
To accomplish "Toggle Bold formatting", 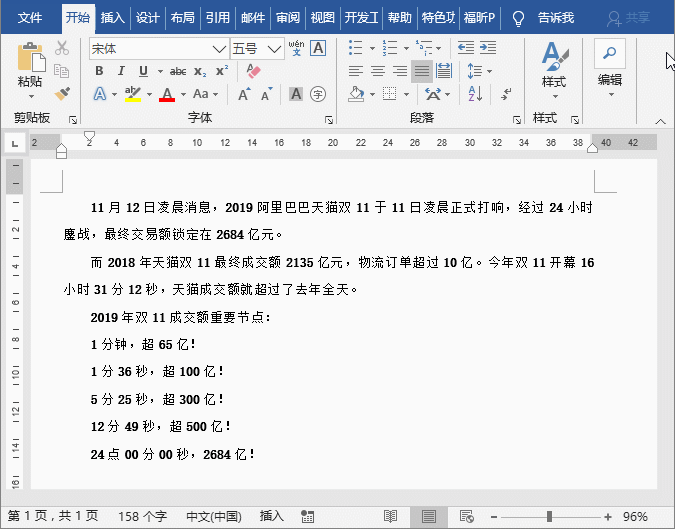I will click(x=99, y=71).
